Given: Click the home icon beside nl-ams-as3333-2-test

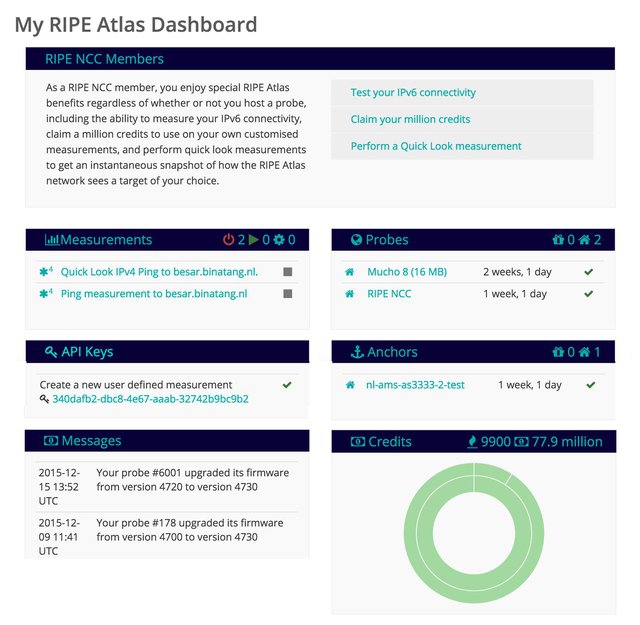Looking at the screenshot, I should [x=350, y=385].
